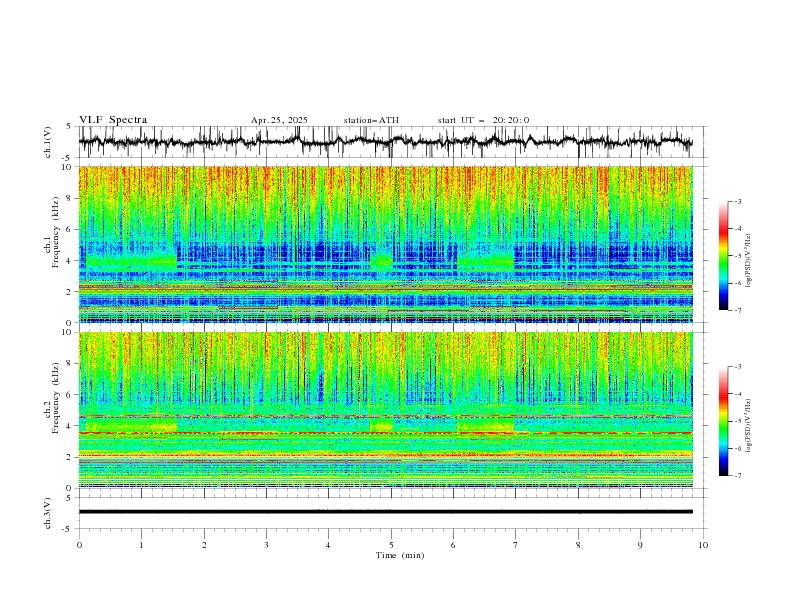The width and height of the screenshot is (792, 612).
Task: Click time axis tick label "6"
Action: click(453, 545)
